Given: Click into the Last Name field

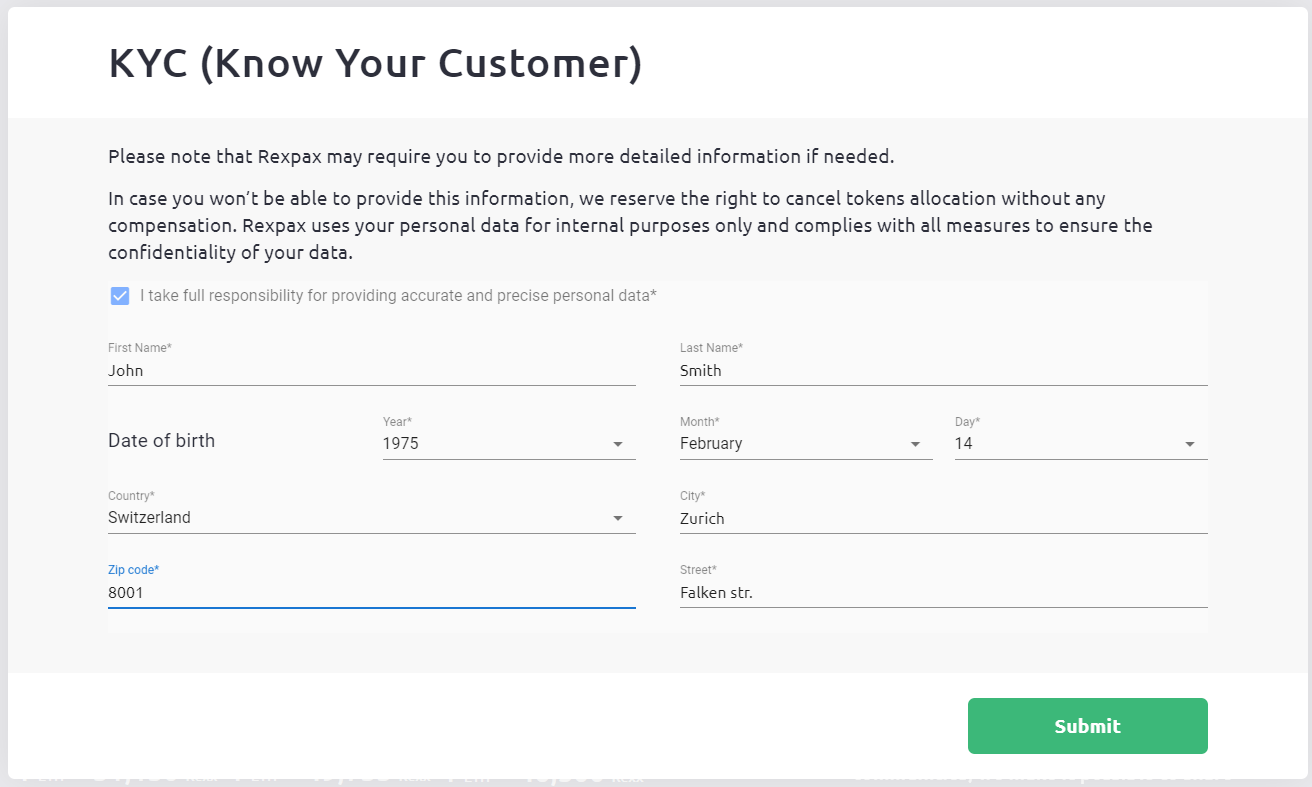Looking at the screenshot, I should point(943,370).
